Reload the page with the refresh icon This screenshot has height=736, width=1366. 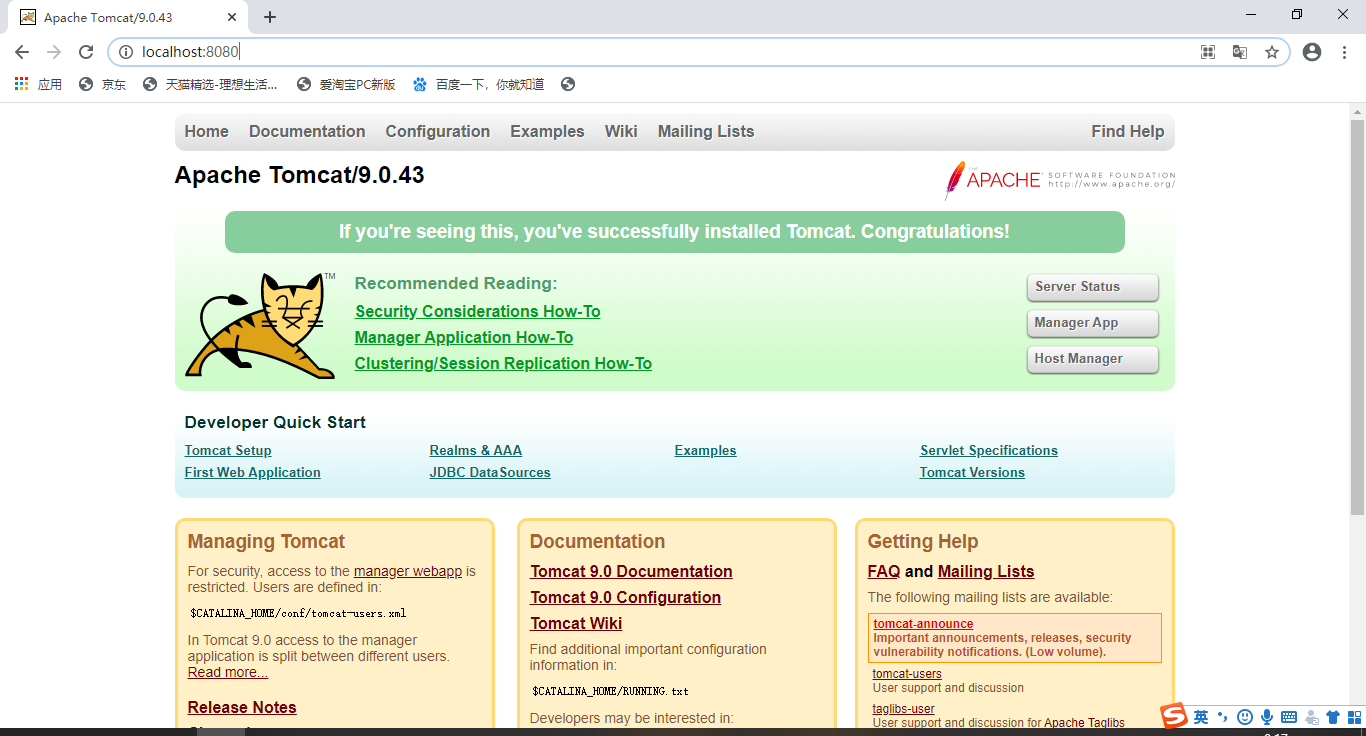[86, 52]
